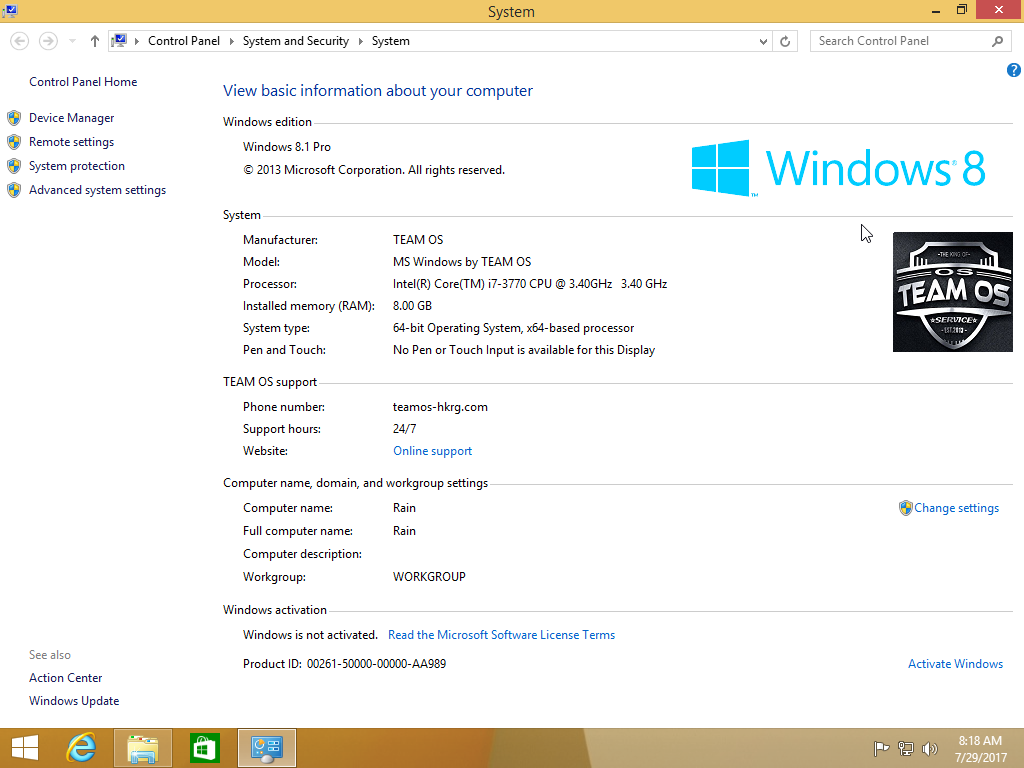Open File Explorer from taskbar
The height and width of the screenshot is (768, 1024).
click(143, 748)
